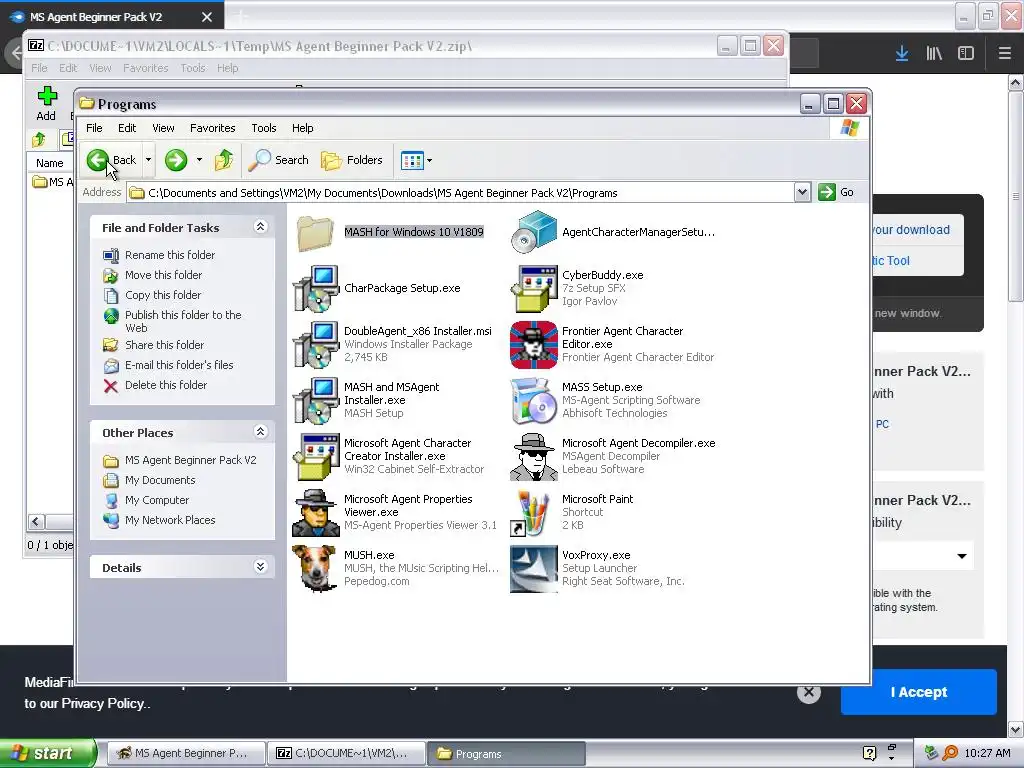Open the Firefox hamburger menu
Screen dimensions: 1024x768
[x=1005, y=54]
